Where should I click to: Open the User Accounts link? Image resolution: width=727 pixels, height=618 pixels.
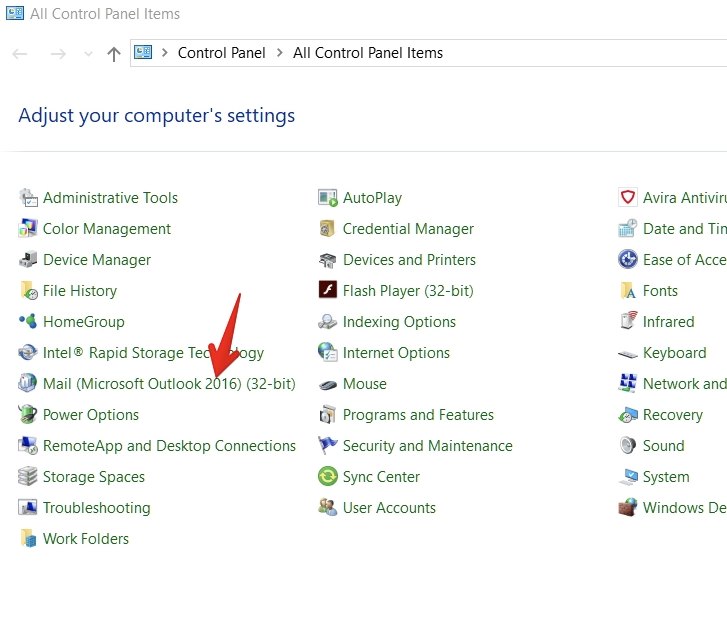[389, 508]
